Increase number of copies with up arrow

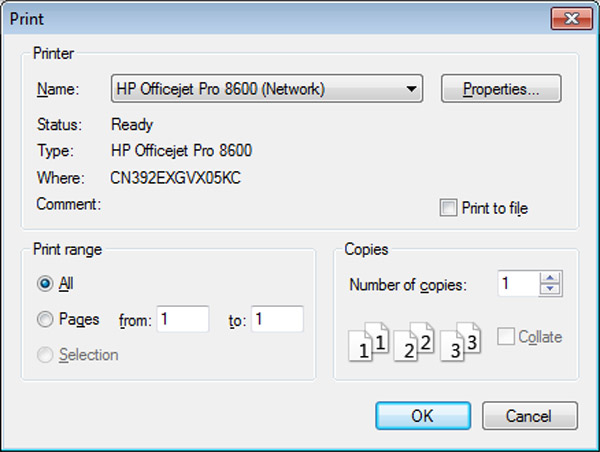coord(550,277)
